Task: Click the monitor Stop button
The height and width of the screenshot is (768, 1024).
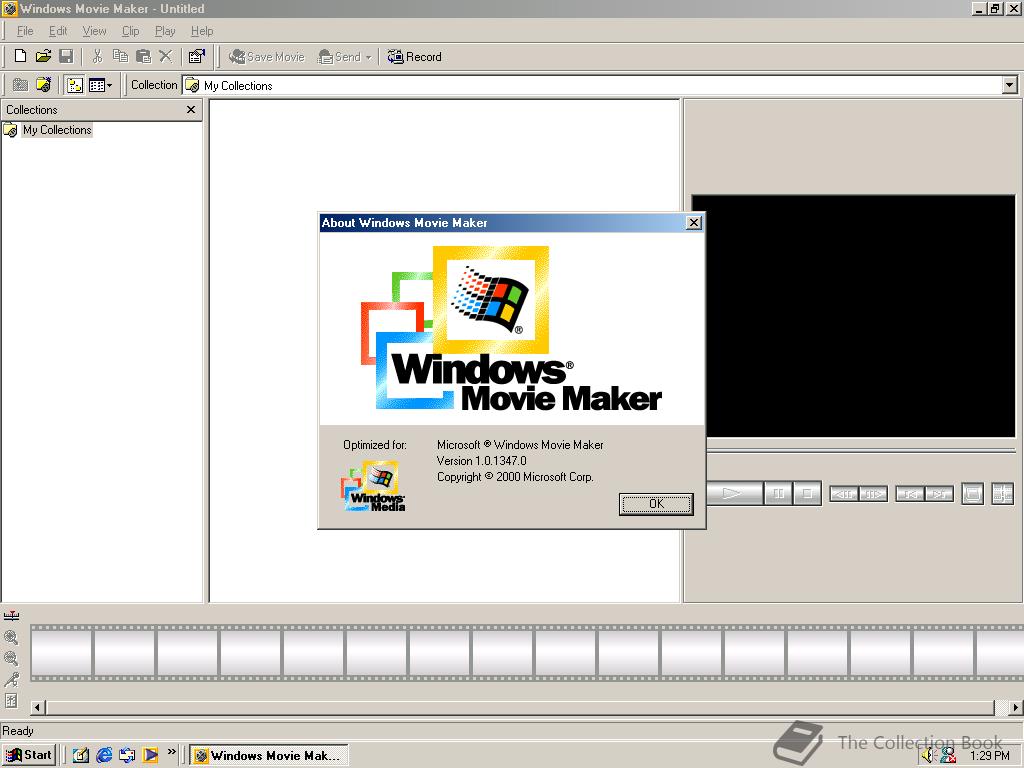Action: (807, 493)
